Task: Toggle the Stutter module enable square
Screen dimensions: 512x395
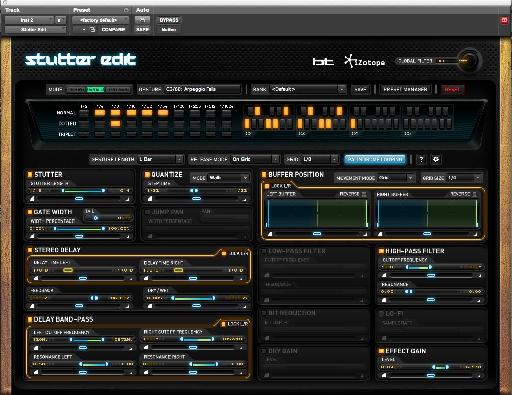Action: tap(30, 174)
